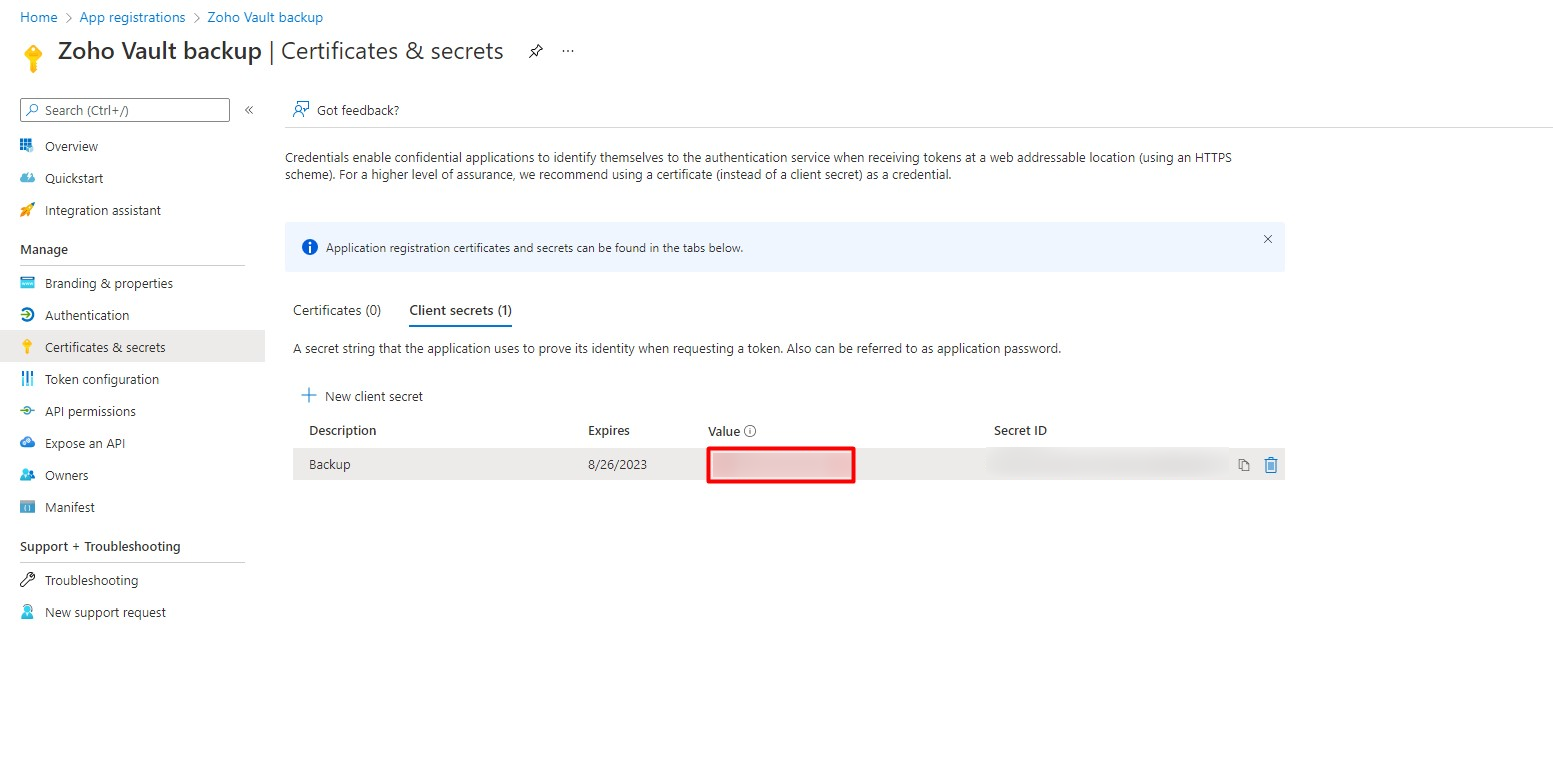The image size is (1553, 758).
Task: Click the Owners people icon
Action: click(x=27, y=475)
